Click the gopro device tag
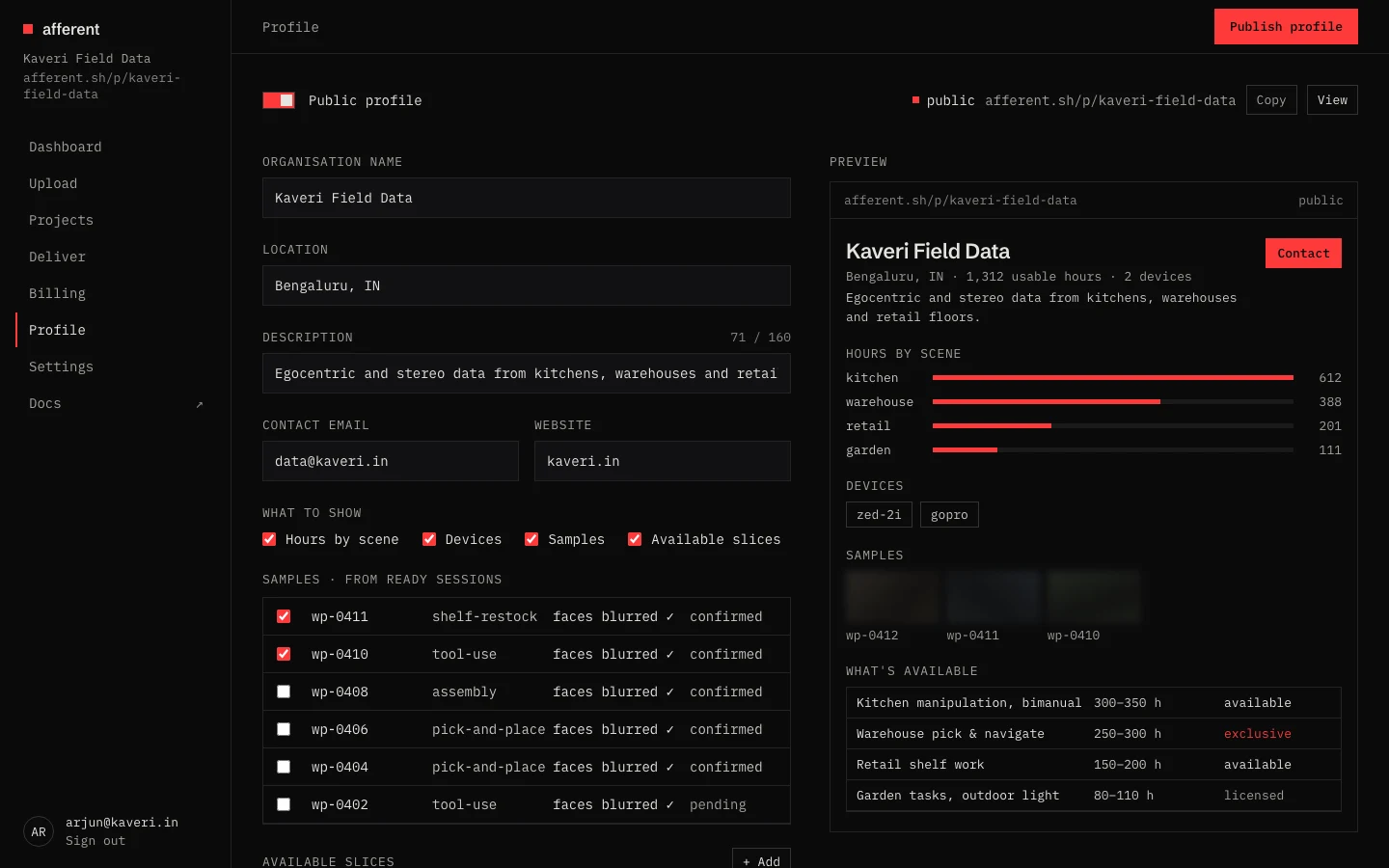This screenshot has height=868, width=1389. click(x=949, y=515)
